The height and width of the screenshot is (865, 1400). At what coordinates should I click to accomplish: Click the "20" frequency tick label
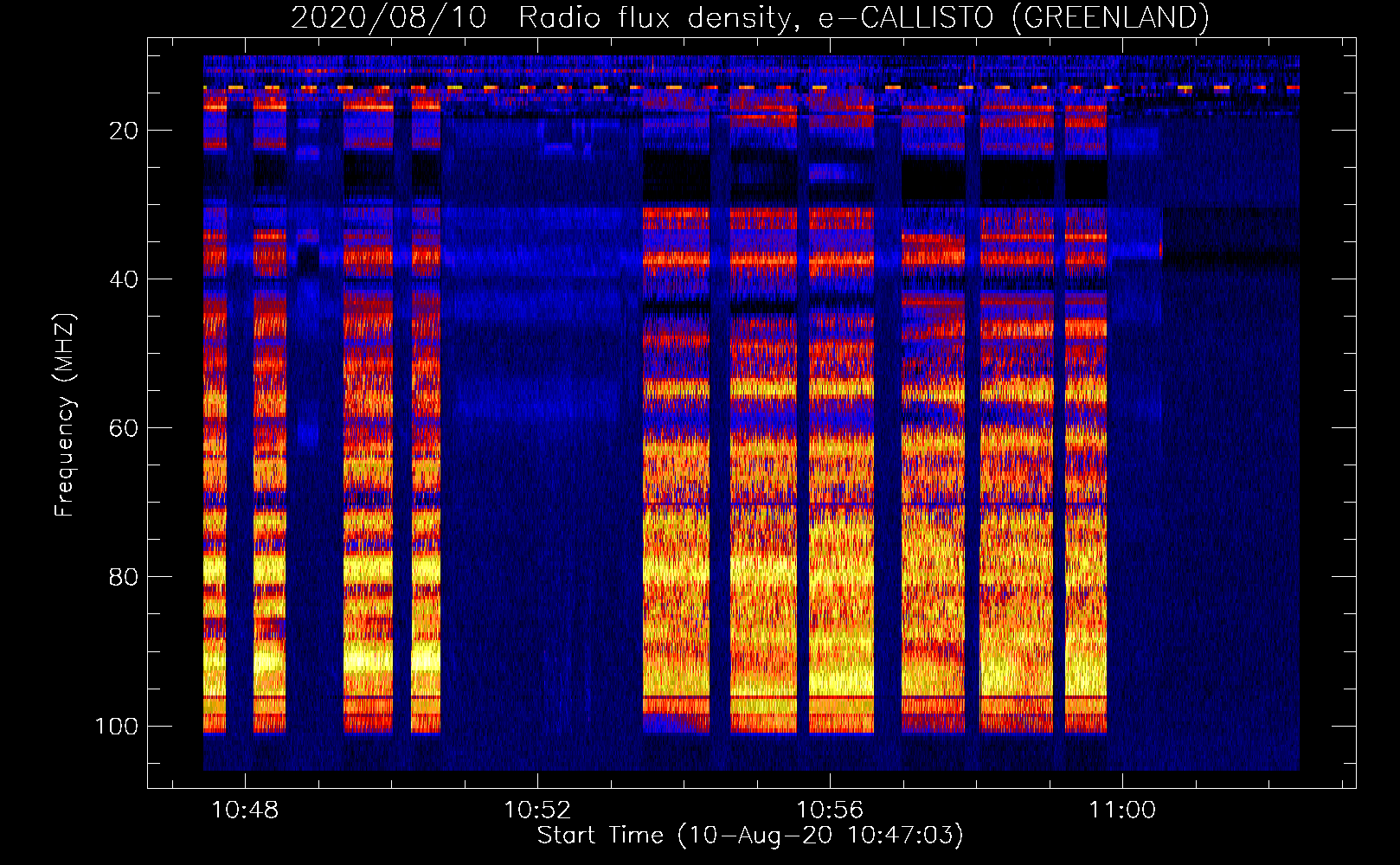click(124, 131)
